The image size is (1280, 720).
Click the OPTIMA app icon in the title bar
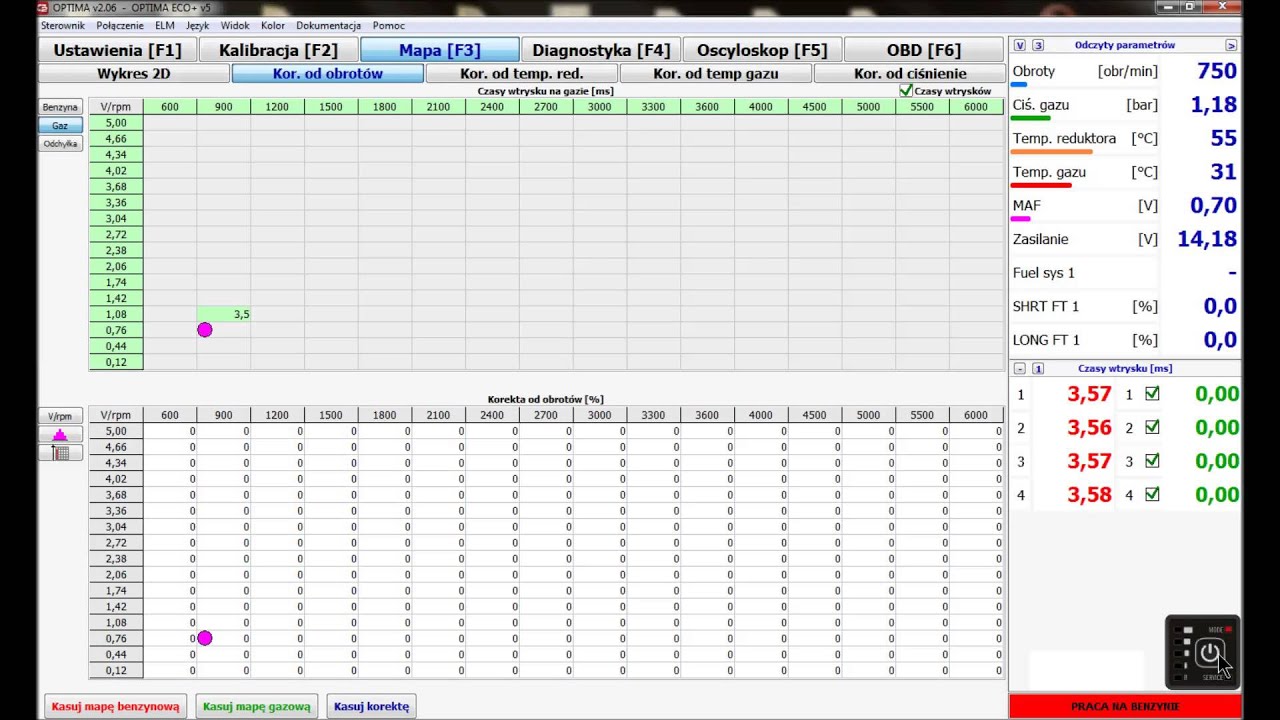click(43, 8)
